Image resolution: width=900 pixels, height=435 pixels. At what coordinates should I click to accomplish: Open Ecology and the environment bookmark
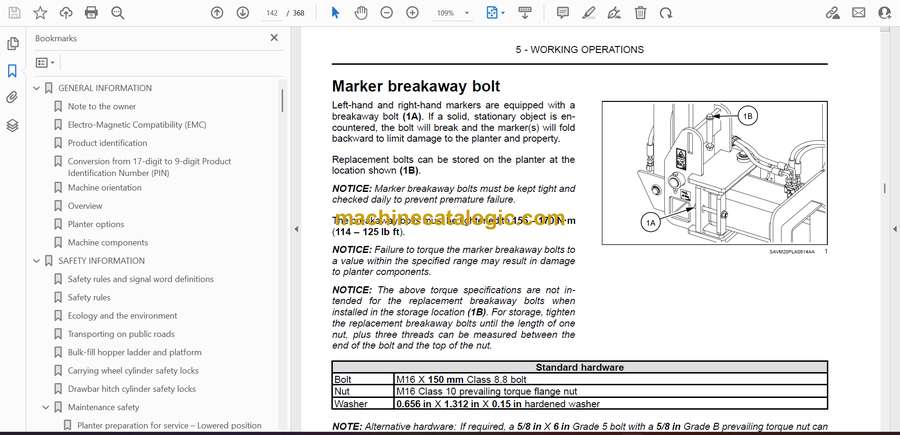(x=122, y=316)
